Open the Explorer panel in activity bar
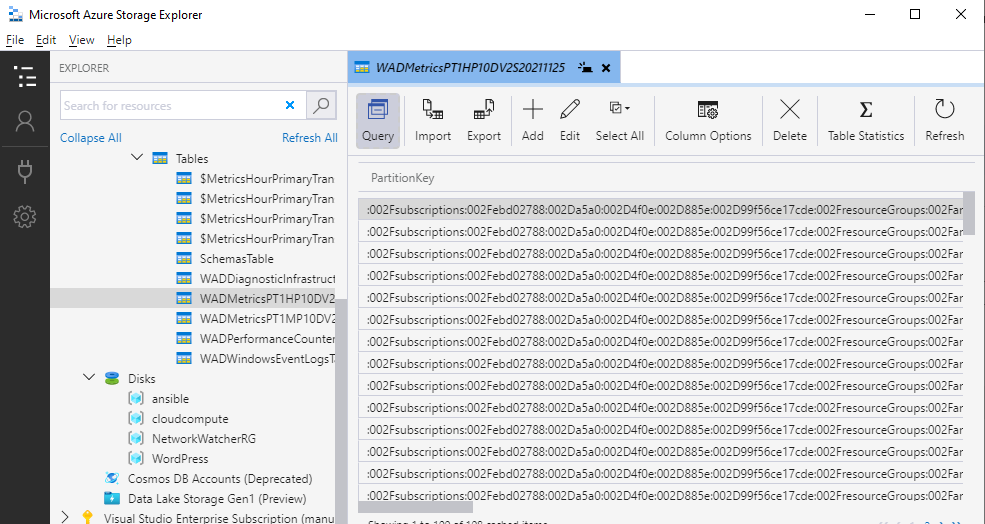 click(25, 76)
